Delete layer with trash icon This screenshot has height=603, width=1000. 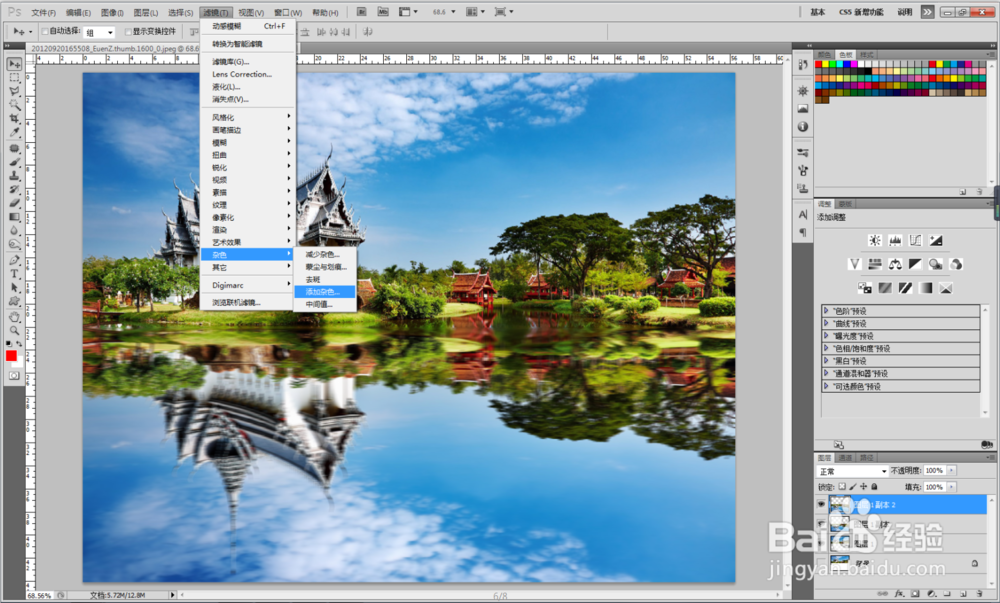[x=978, y=593]
